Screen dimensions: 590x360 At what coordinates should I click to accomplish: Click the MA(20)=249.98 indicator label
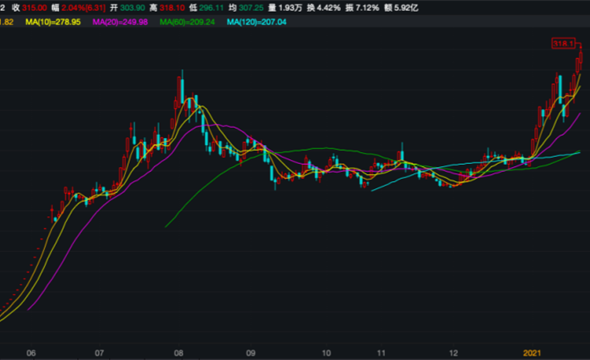(x=120, y=22)
